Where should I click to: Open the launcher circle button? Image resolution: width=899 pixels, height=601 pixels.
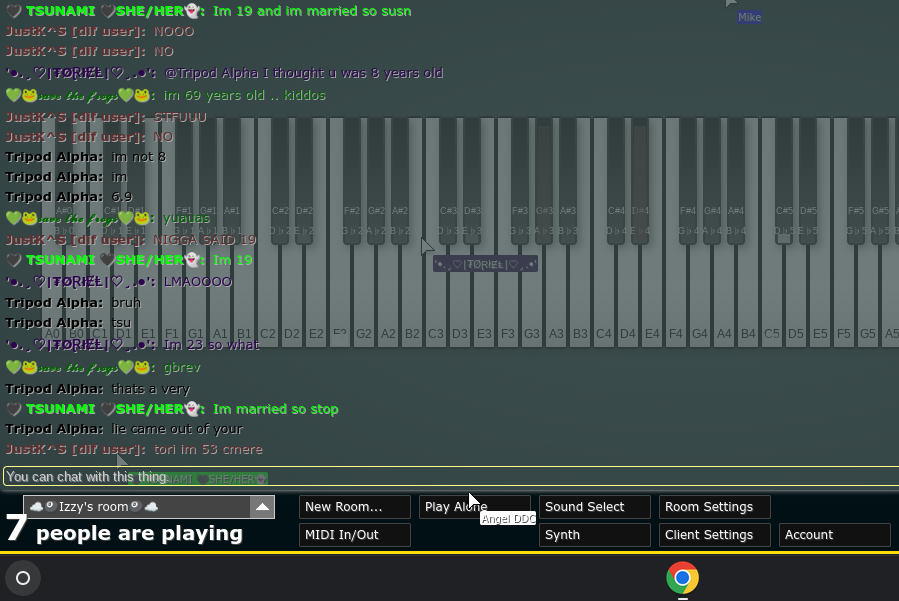click(23, 577)
